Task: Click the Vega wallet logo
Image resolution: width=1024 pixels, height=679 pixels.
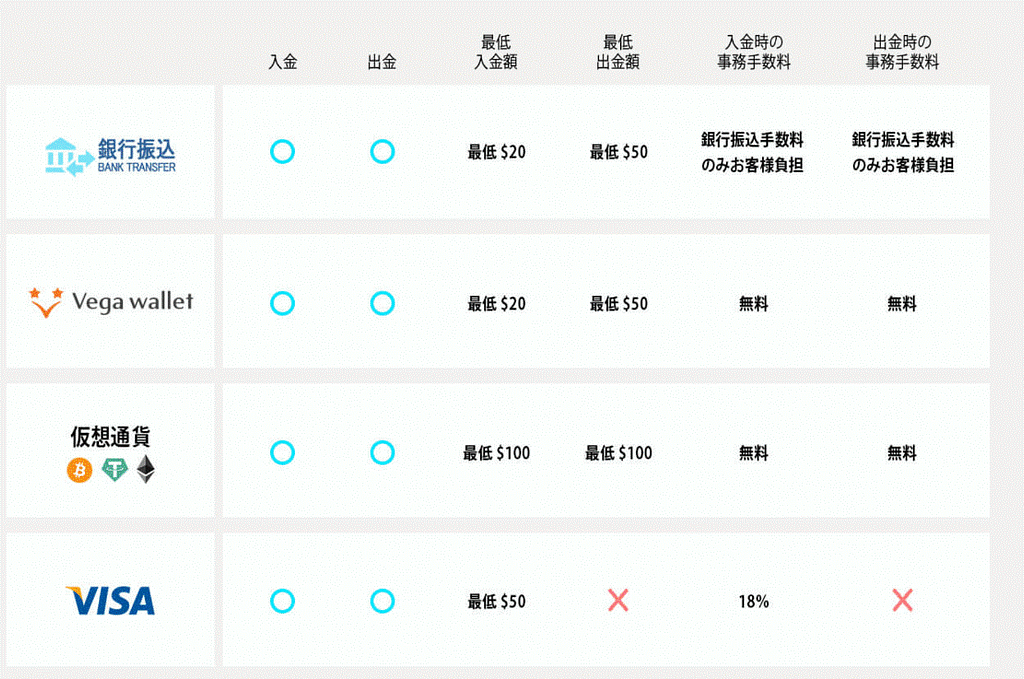Action: coord(111,302)
